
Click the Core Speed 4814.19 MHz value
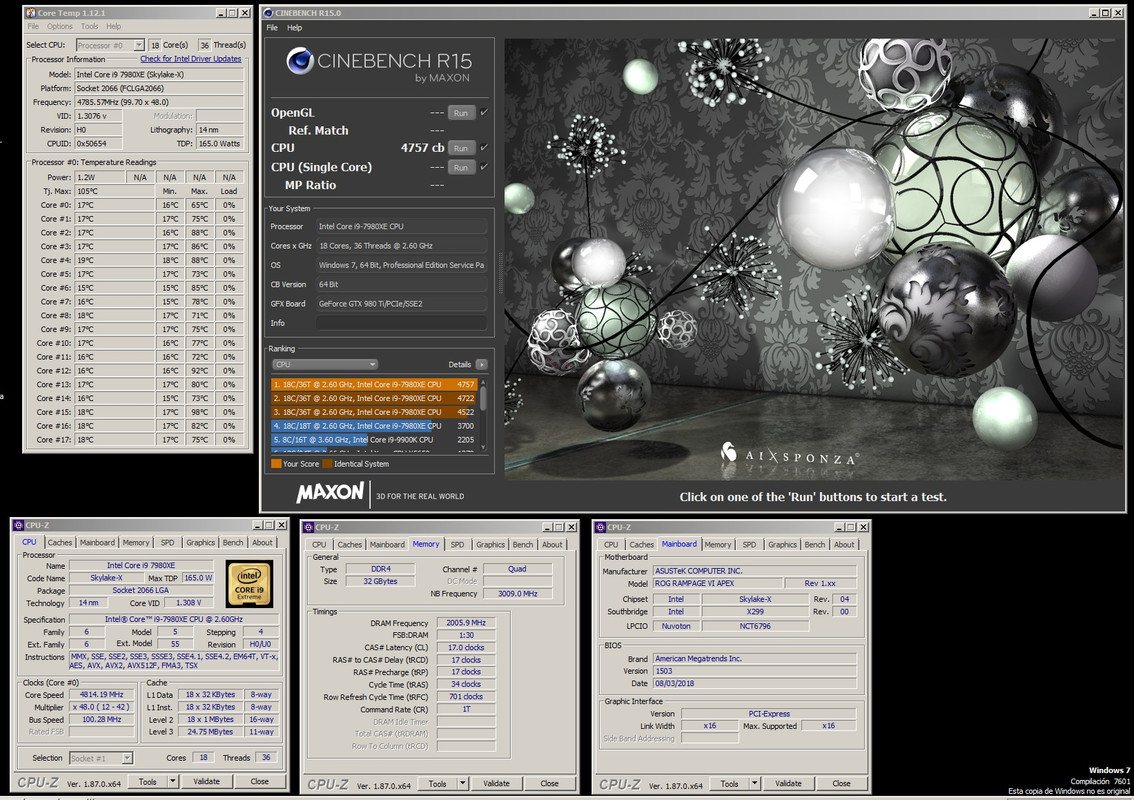101,694
